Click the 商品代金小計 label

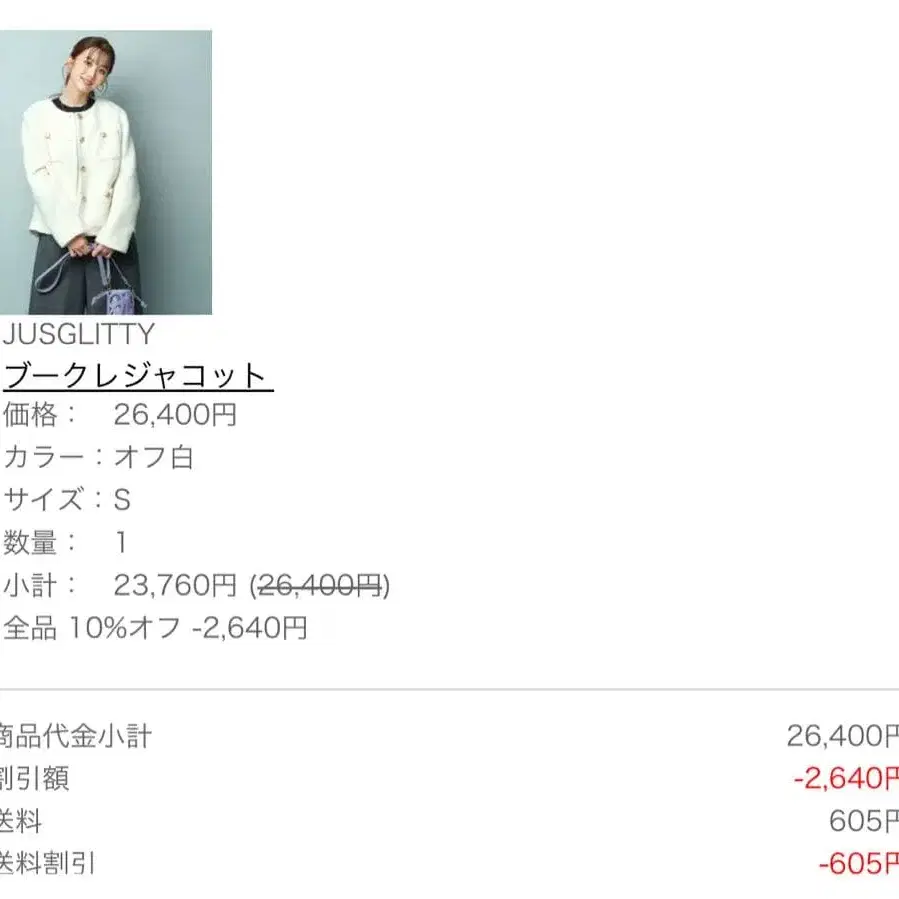tap(75, 736)
